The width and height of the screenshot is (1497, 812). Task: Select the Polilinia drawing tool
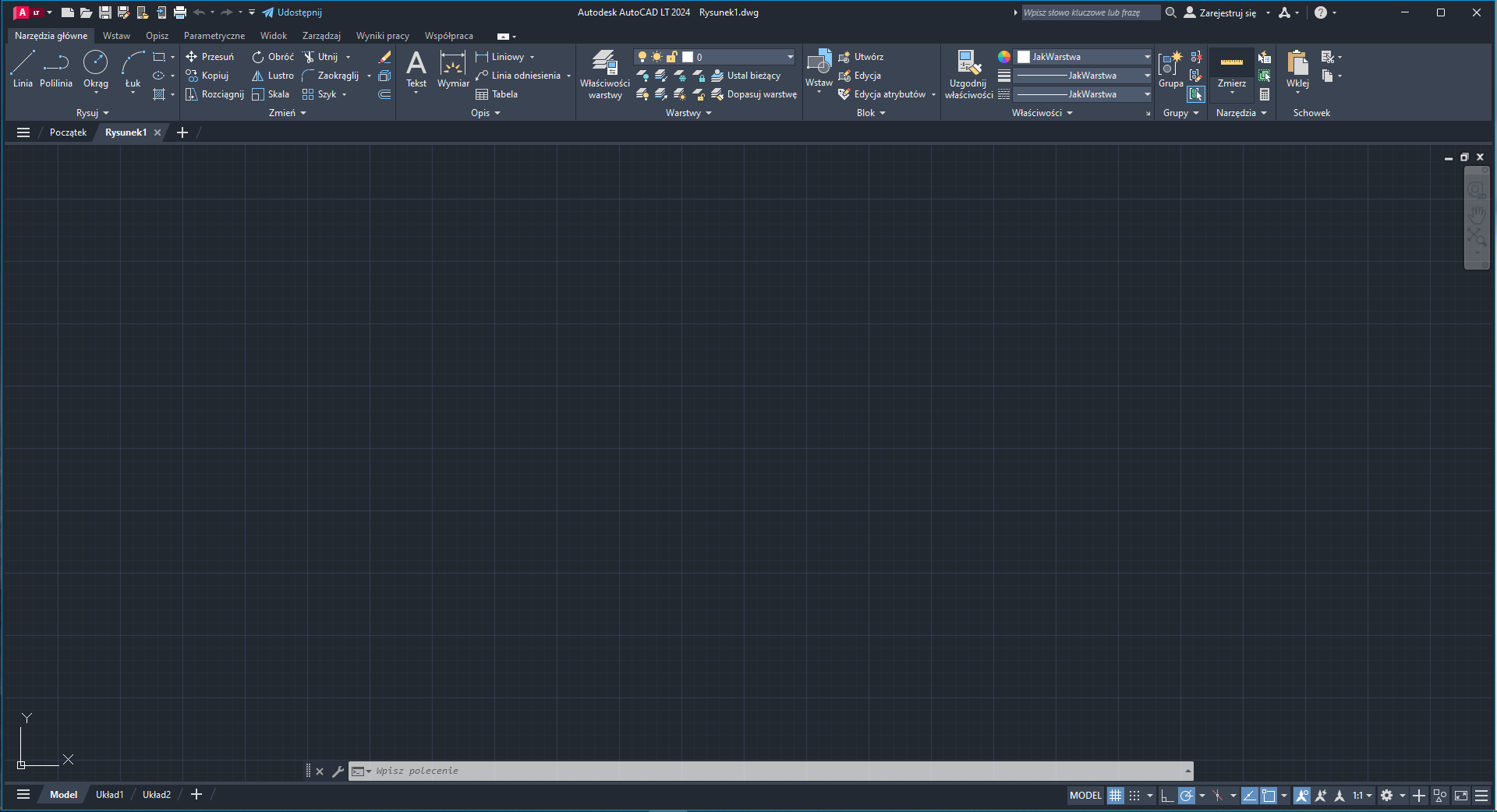pos(56,69)
